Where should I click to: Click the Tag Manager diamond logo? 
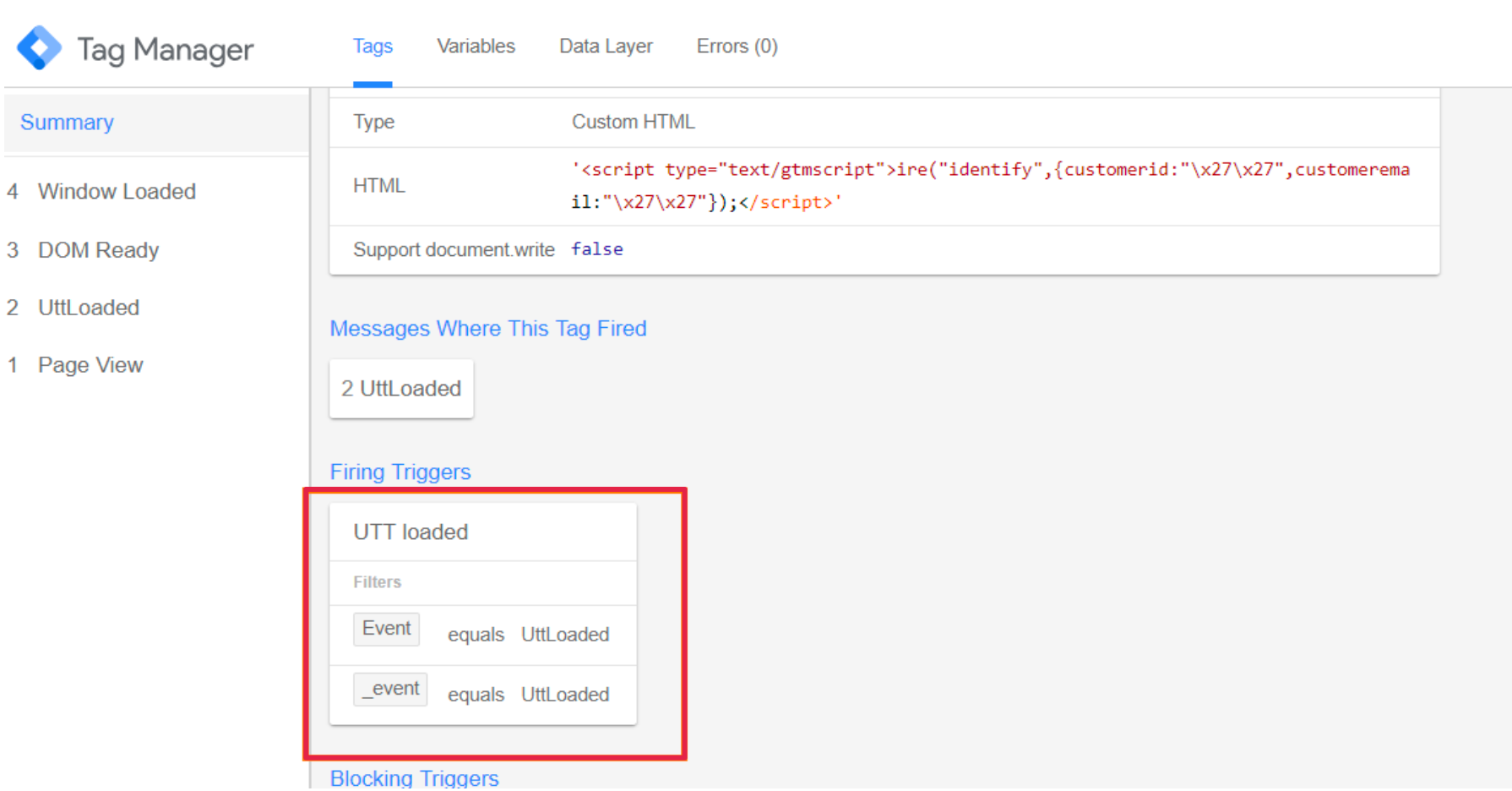[39, 48]
